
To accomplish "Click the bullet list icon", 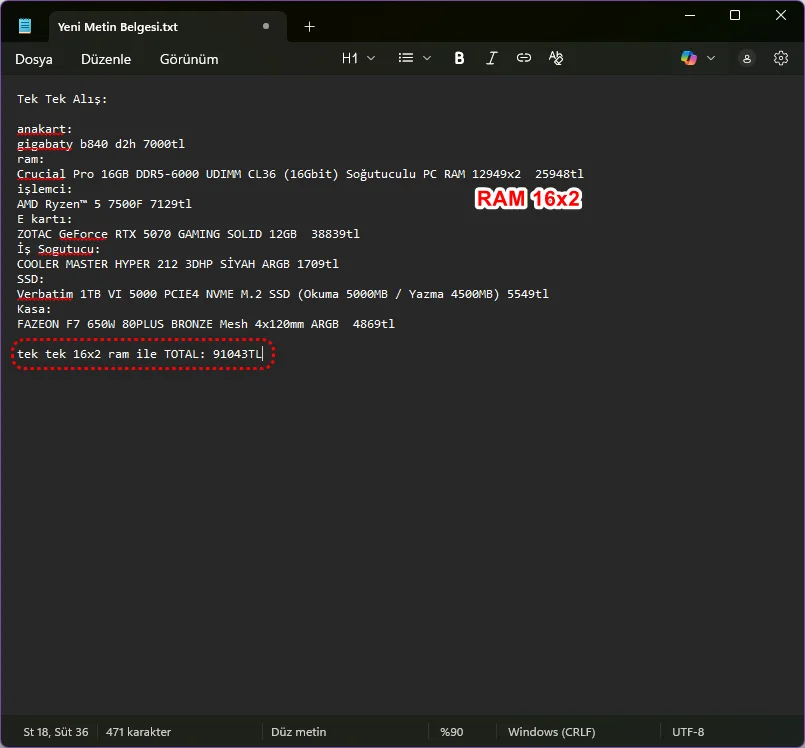I will tap(406, 58).
